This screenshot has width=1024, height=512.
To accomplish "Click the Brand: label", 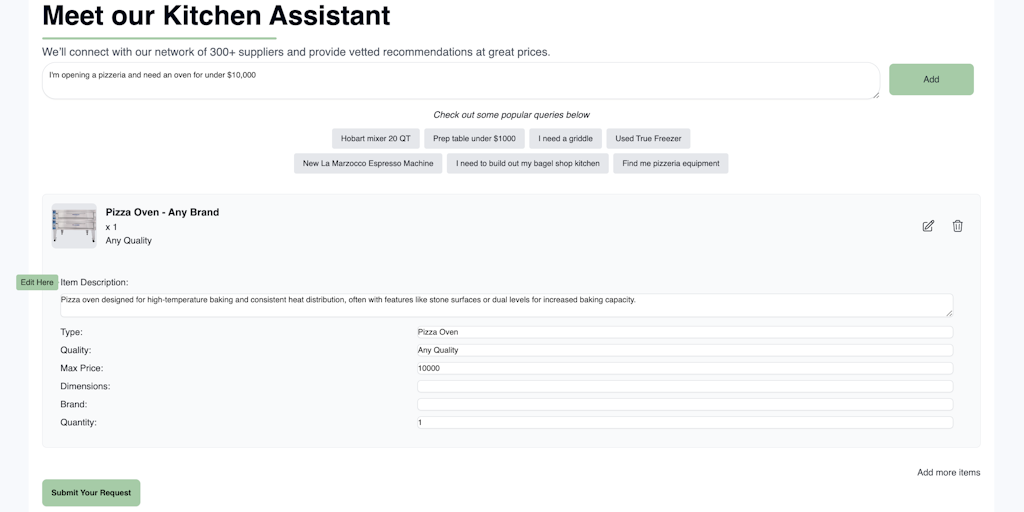I will (x=74, y=404).
